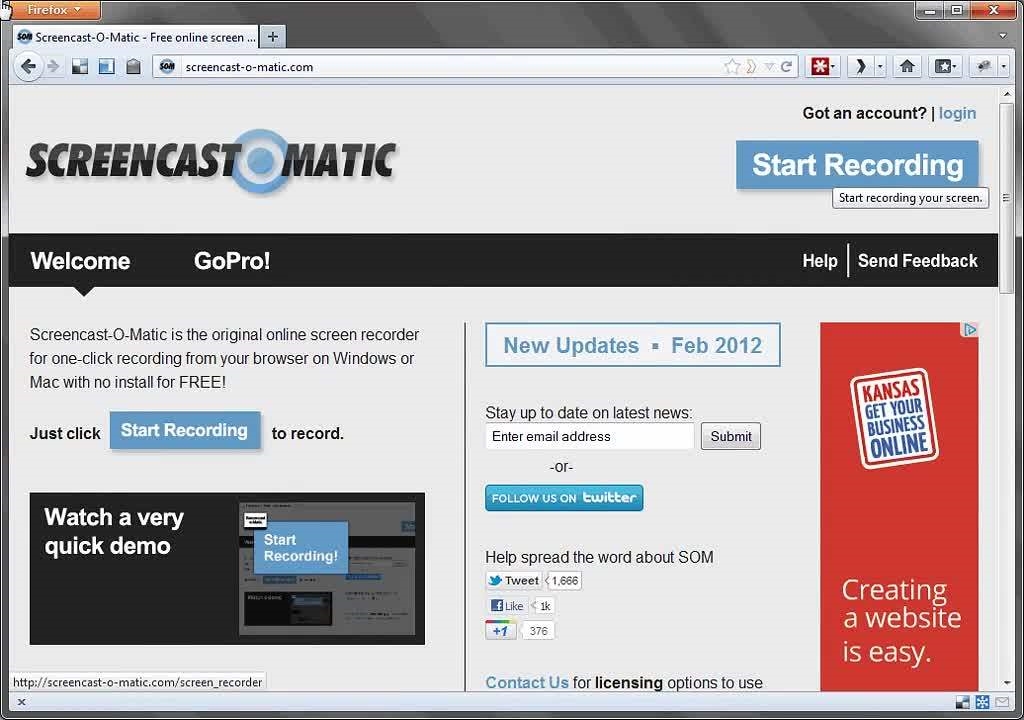Click the SOM site identity icon in address bar
Viewport: 1024px width, 720px height.
click(167, 66)
